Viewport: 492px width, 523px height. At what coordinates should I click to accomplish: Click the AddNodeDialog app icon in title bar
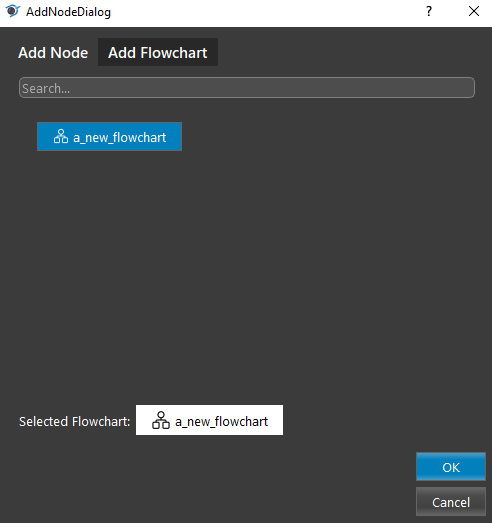click(x=13, y=11)
